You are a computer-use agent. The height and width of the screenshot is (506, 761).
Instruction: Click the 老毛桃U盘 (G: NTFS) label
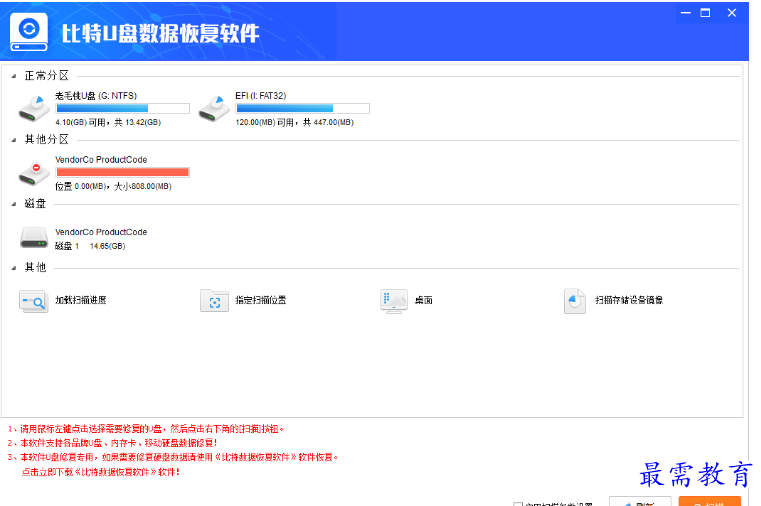click(96, 96)
